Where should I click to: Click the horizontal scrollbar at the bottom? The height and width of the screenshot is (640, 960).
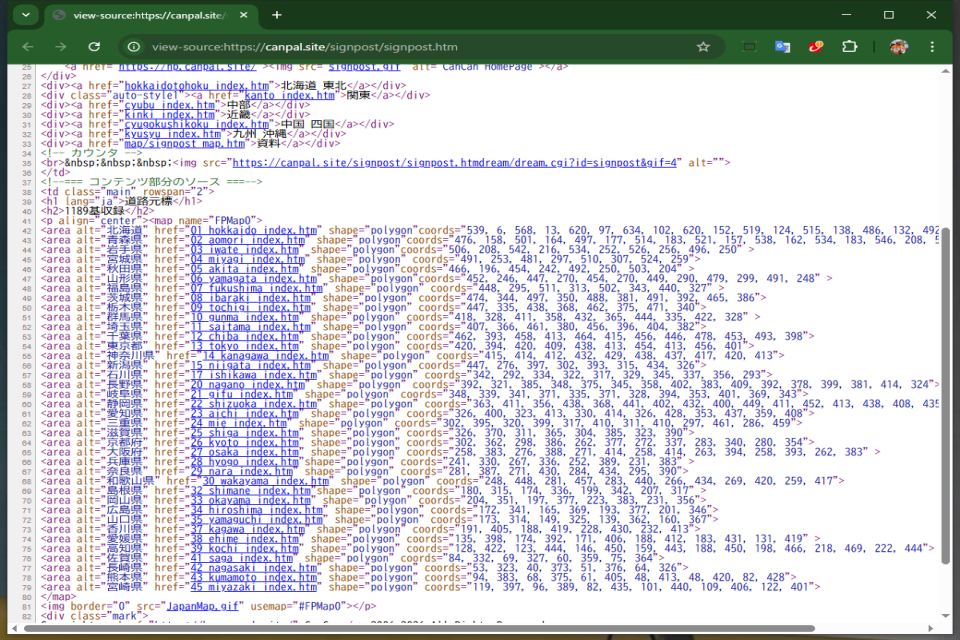click(420, 628)
